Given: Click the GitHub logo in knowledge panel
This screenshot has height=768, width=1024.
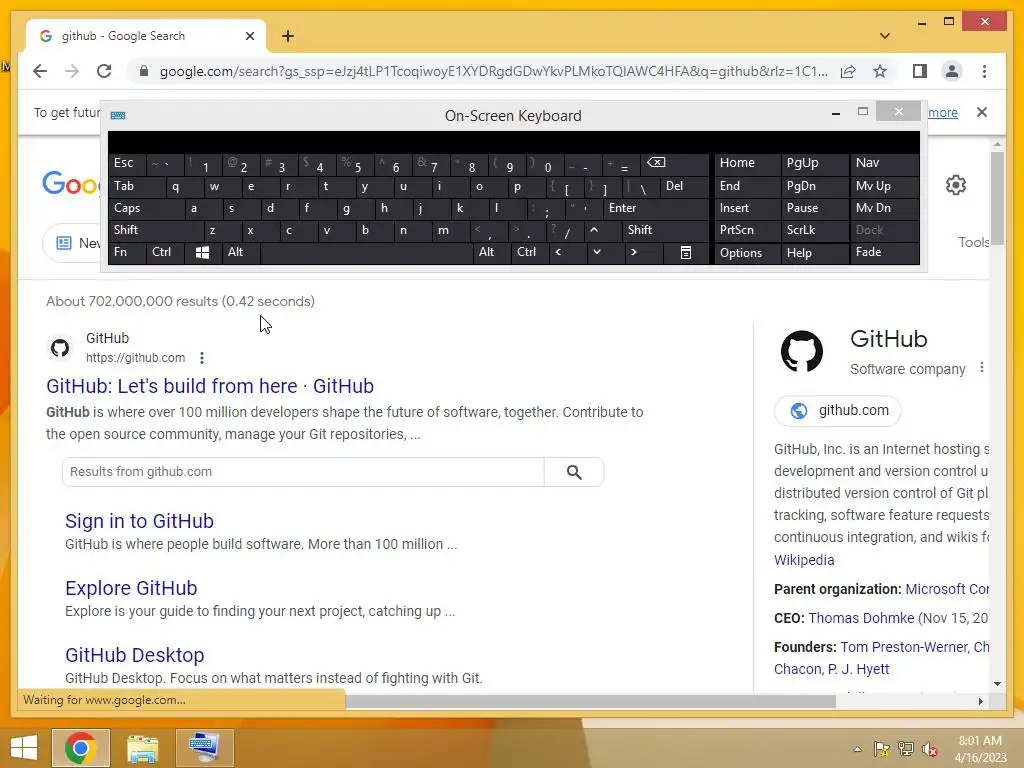Looking at the screenshot, I should tap(802, 351).
